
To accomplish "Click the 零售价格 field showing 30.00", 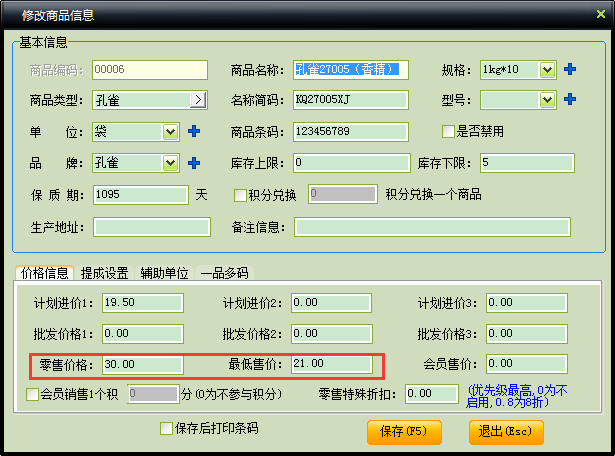I will coord(143,364).
